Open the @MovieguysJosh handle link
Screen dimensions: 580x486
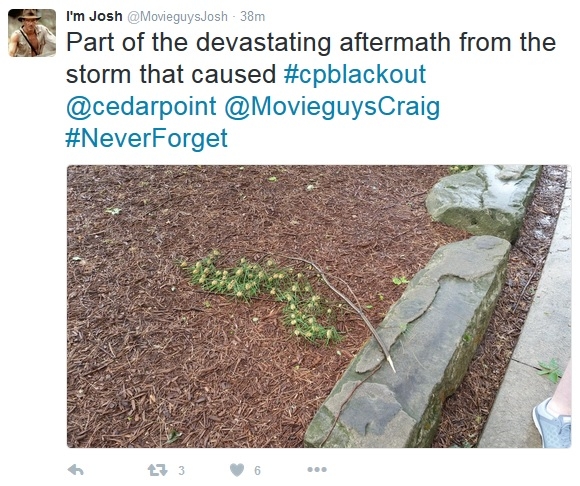(177, 17)
